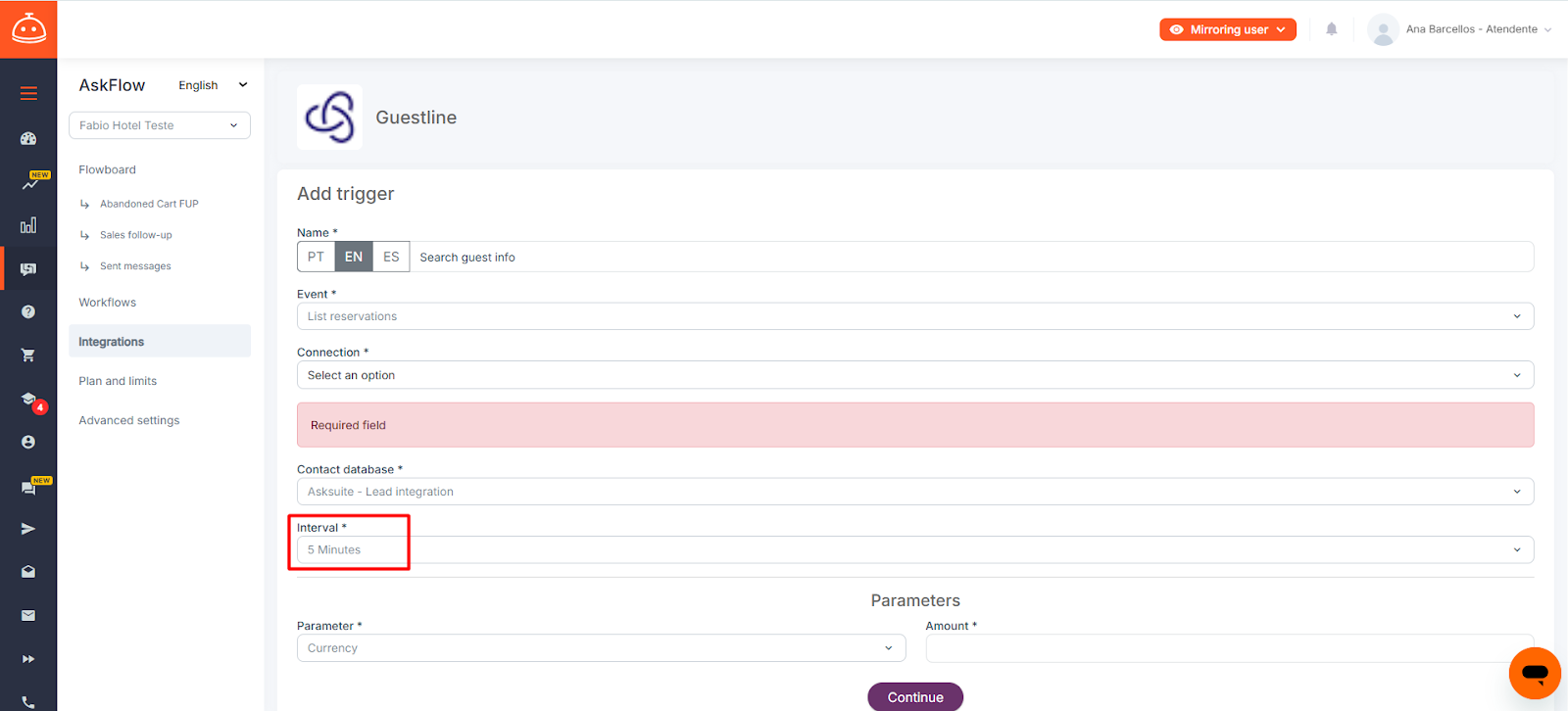Open the Contact database dropdown
Viewport: 1568px width, 711px height.
tap(915, 492)
